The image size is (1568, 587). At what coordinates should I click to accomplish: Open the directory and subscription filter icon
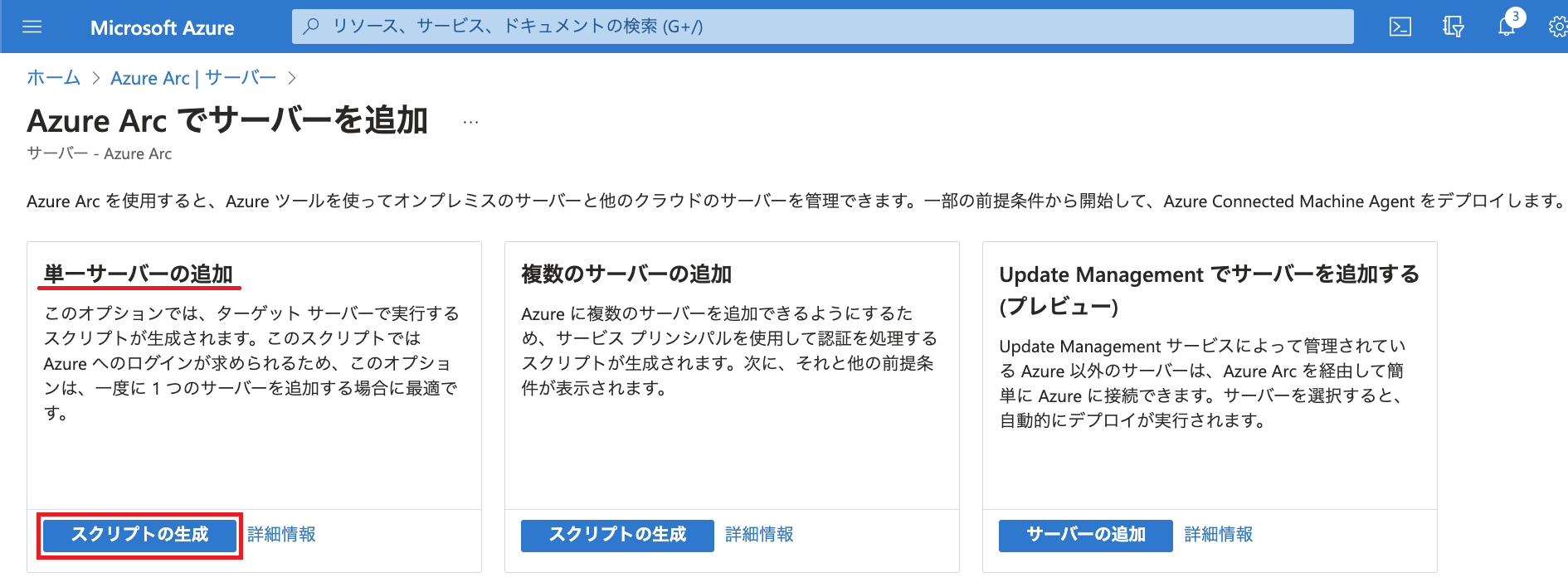click(x=1454, y=27)
